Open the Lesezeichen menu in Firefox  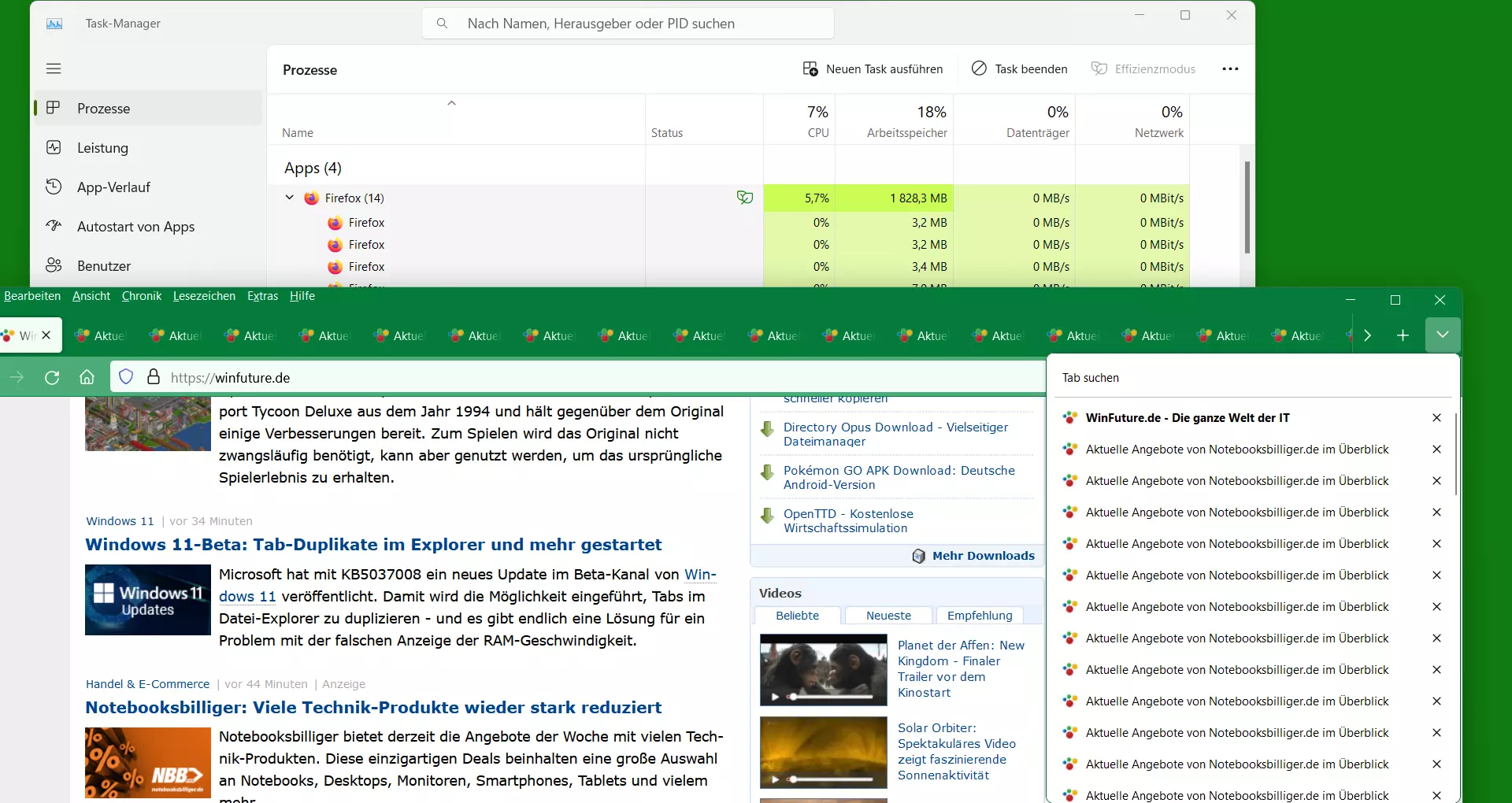coord(204,296)
